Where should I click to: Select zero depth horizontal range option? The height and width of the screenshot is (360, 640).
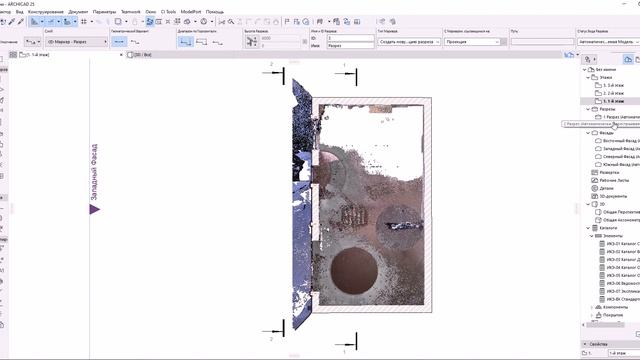217,42
